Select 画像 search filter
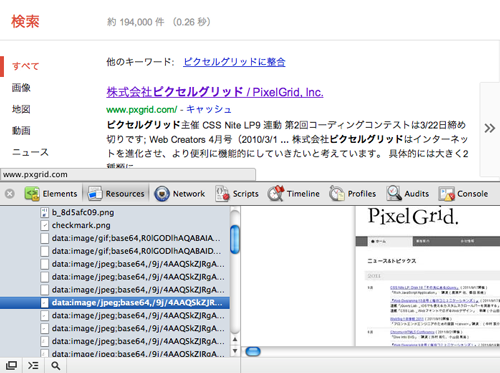This screenshot has width=500, height=373. (x=21, y=88)
